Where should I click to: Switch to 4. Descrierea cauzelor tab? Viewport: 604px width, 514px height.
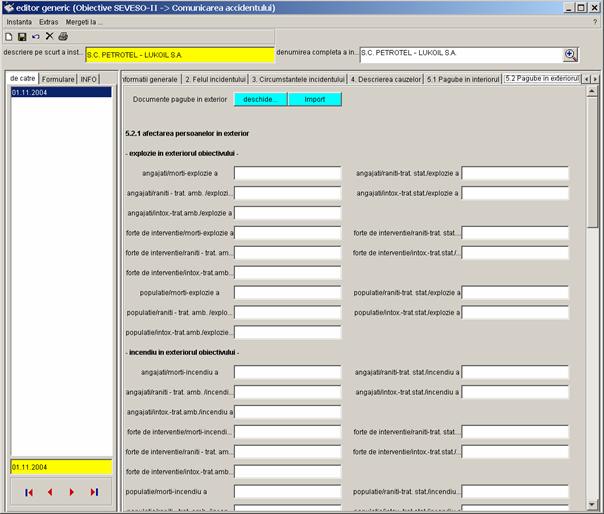384,78
